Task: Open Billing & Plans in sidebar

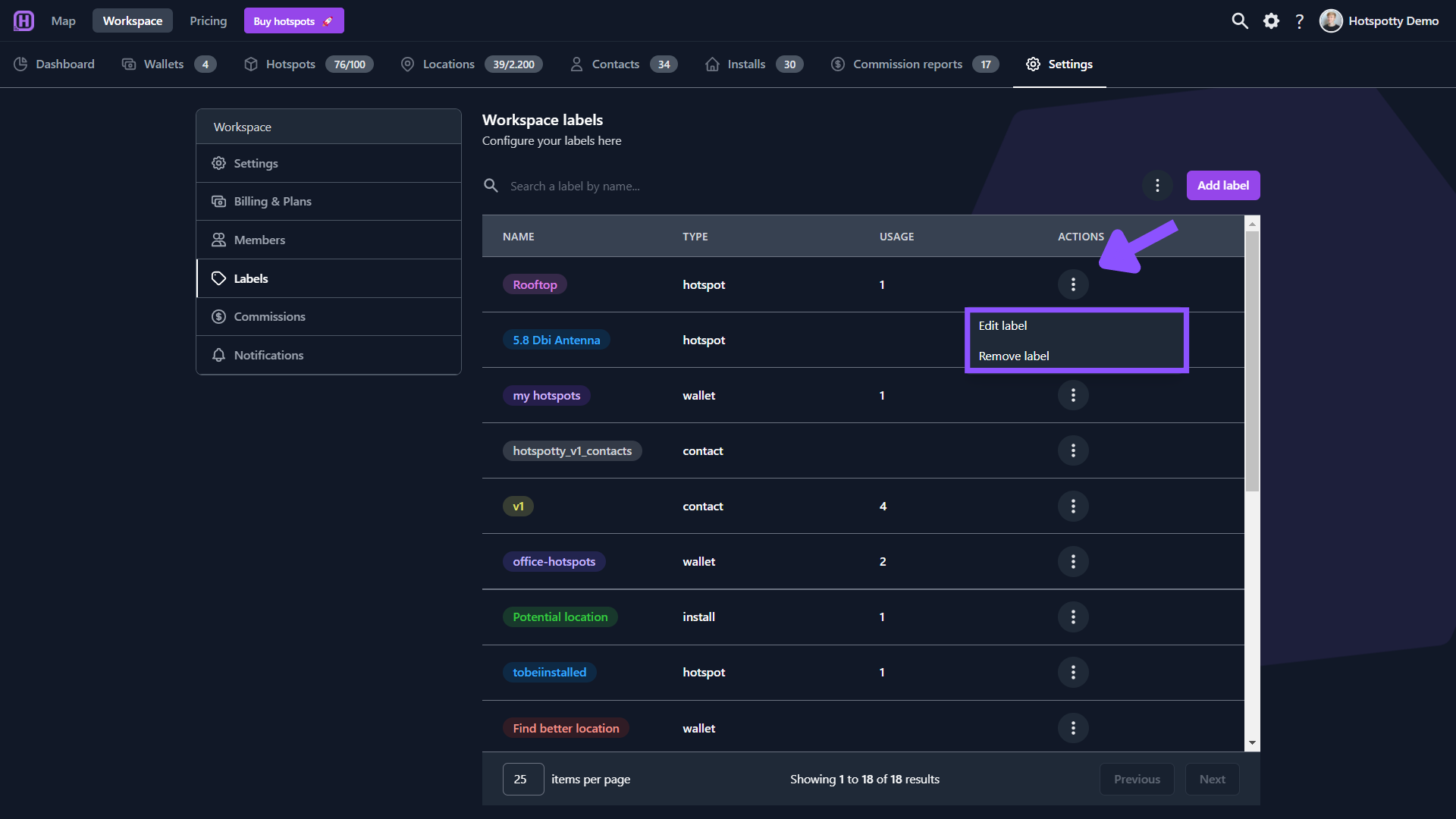Action: pyautogui.click(x=328, y=201)
